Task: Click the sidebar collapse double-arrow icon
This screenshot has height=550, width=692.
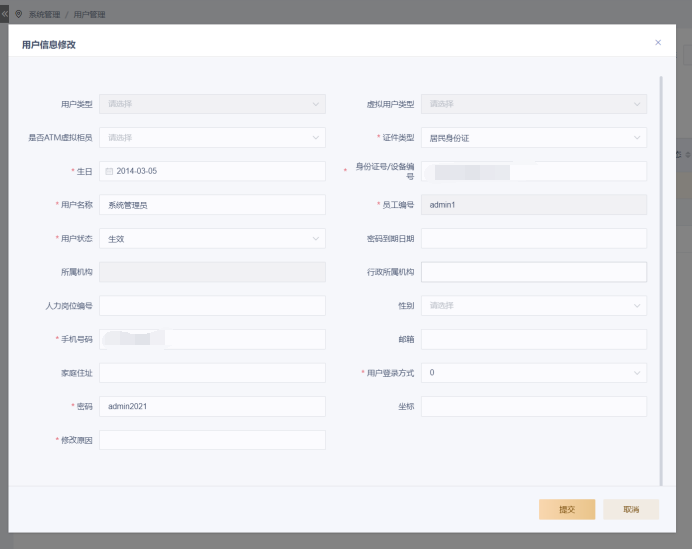Action: [4, 15]
